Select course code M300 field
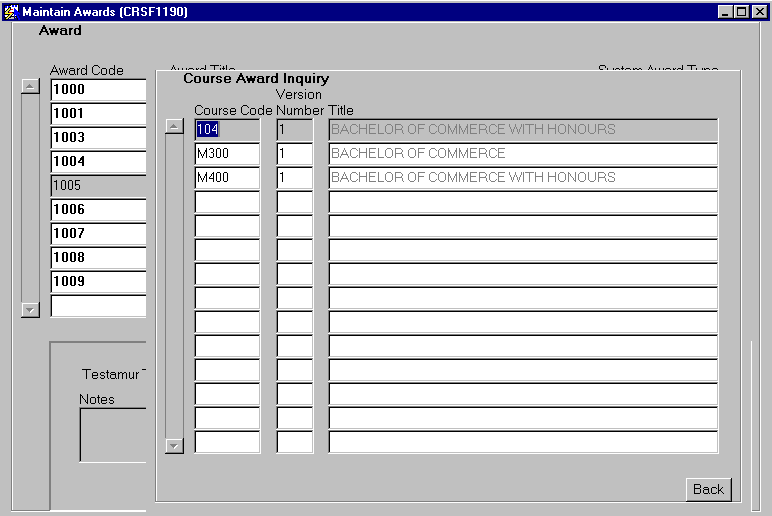Viewport: 772px width, 516px height. [x=226, y=153]
